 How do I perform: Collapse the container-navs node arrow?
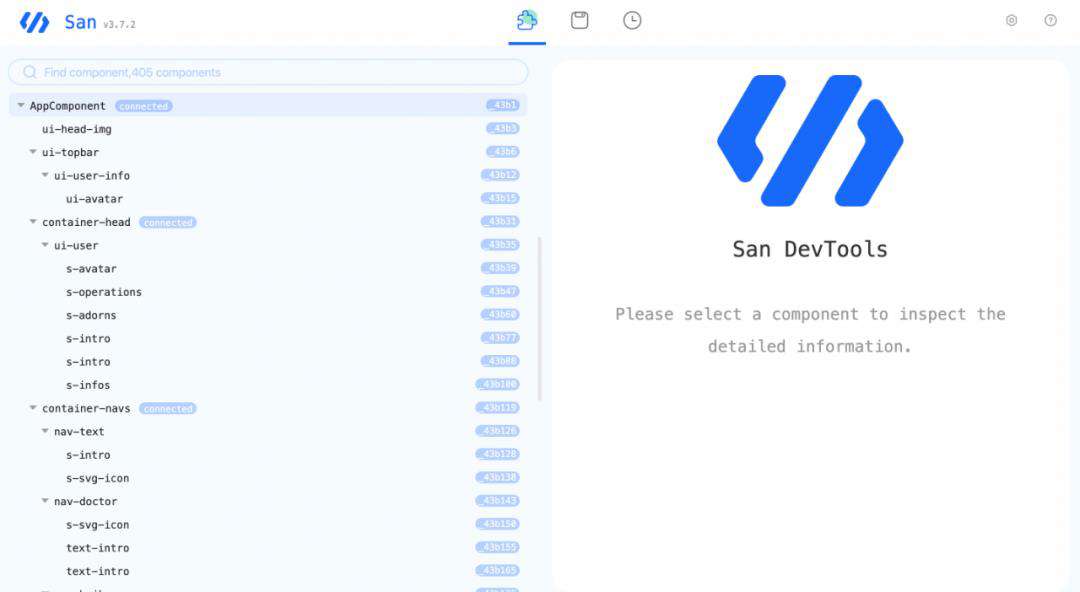[33, 408]
